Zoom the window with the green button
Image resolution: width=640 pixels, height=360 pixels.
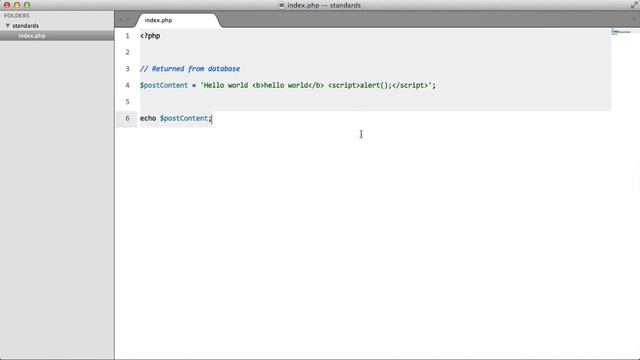click(x=27, y=5)
